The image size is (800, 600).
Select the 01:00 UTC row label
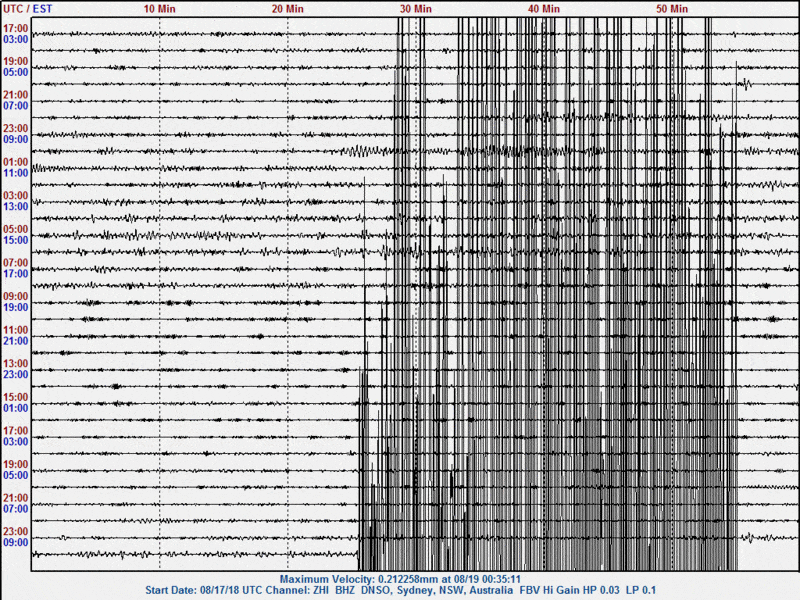click(15, 162)
